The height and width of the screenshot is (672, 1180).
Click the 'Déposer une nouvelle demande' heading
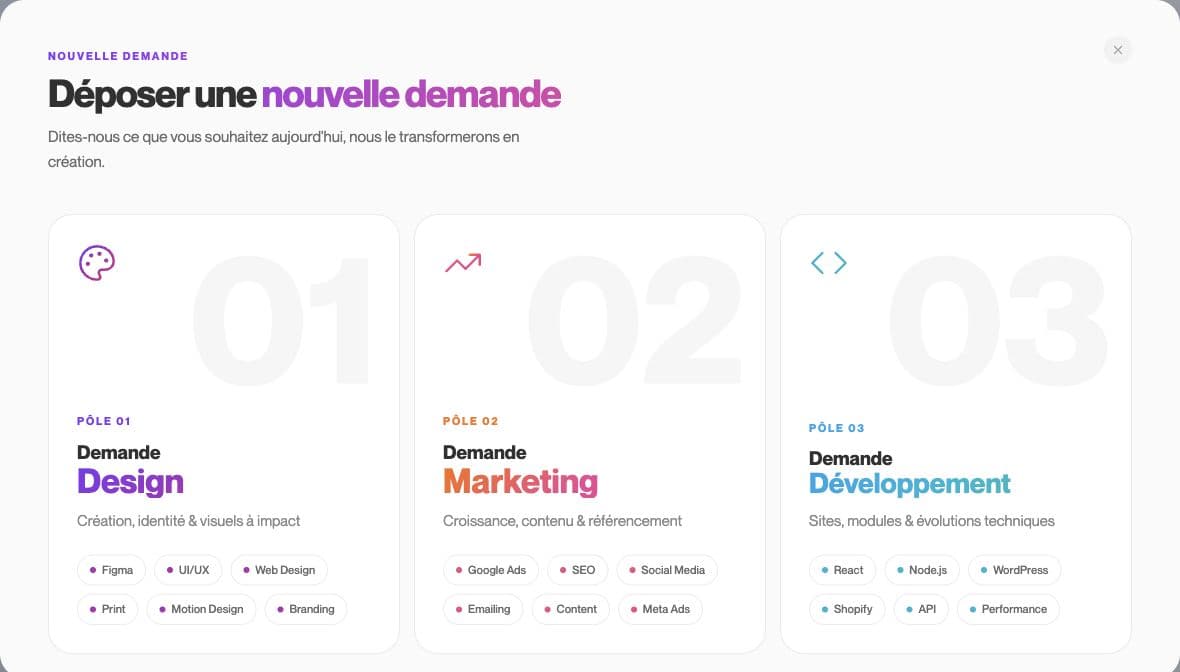pyautogui.click(x=304, y=95)
